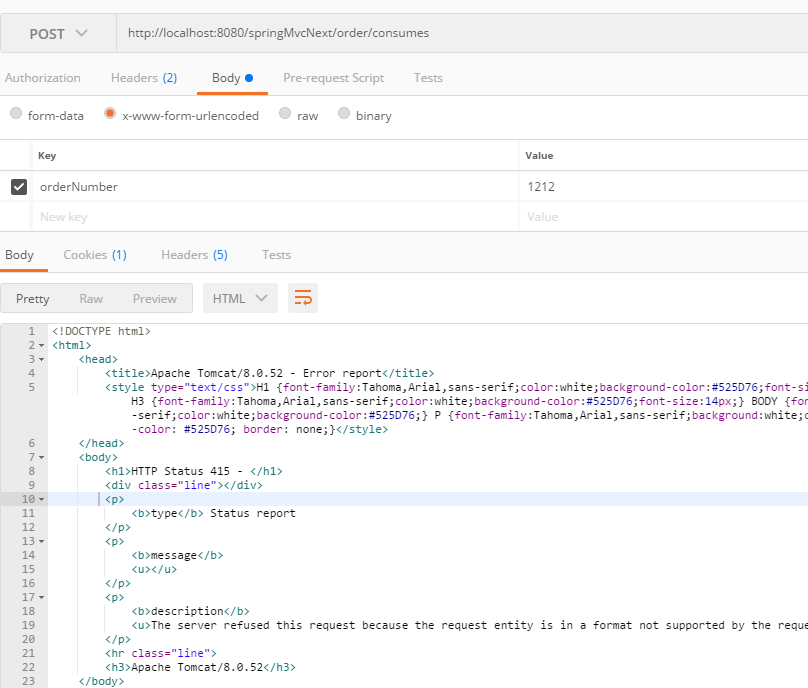The height and width of the screenshot is (688, 808).
Task: Open the POST method dropdown
Action: 58,33
